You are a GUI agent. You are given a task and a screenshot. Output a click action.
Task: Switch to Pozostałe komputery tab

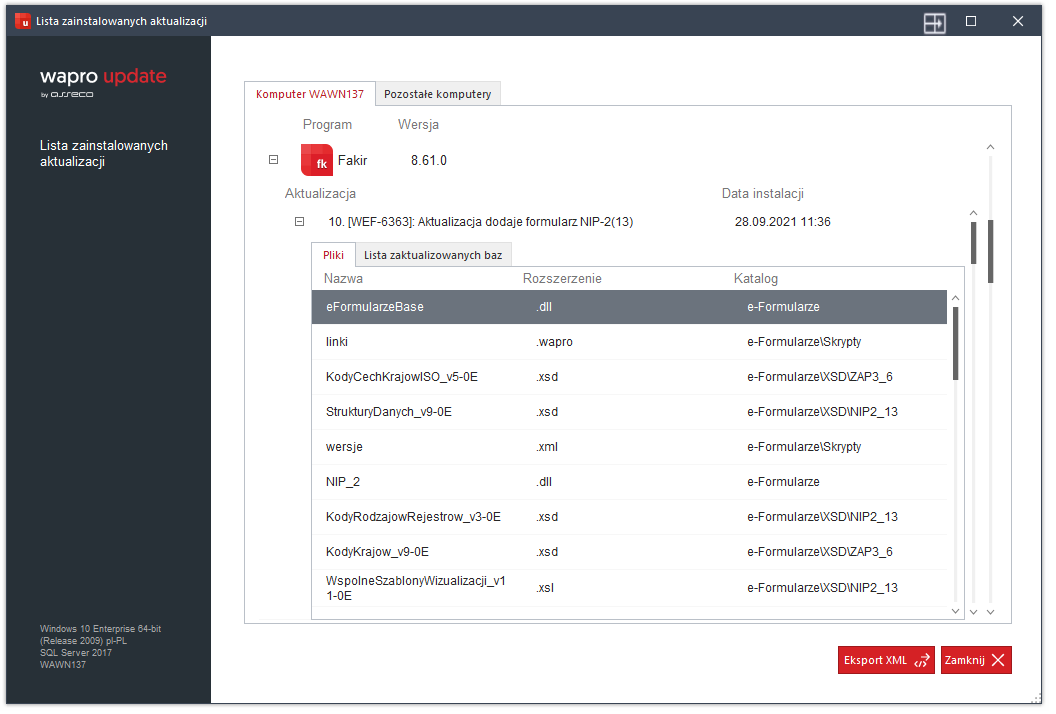438,94
